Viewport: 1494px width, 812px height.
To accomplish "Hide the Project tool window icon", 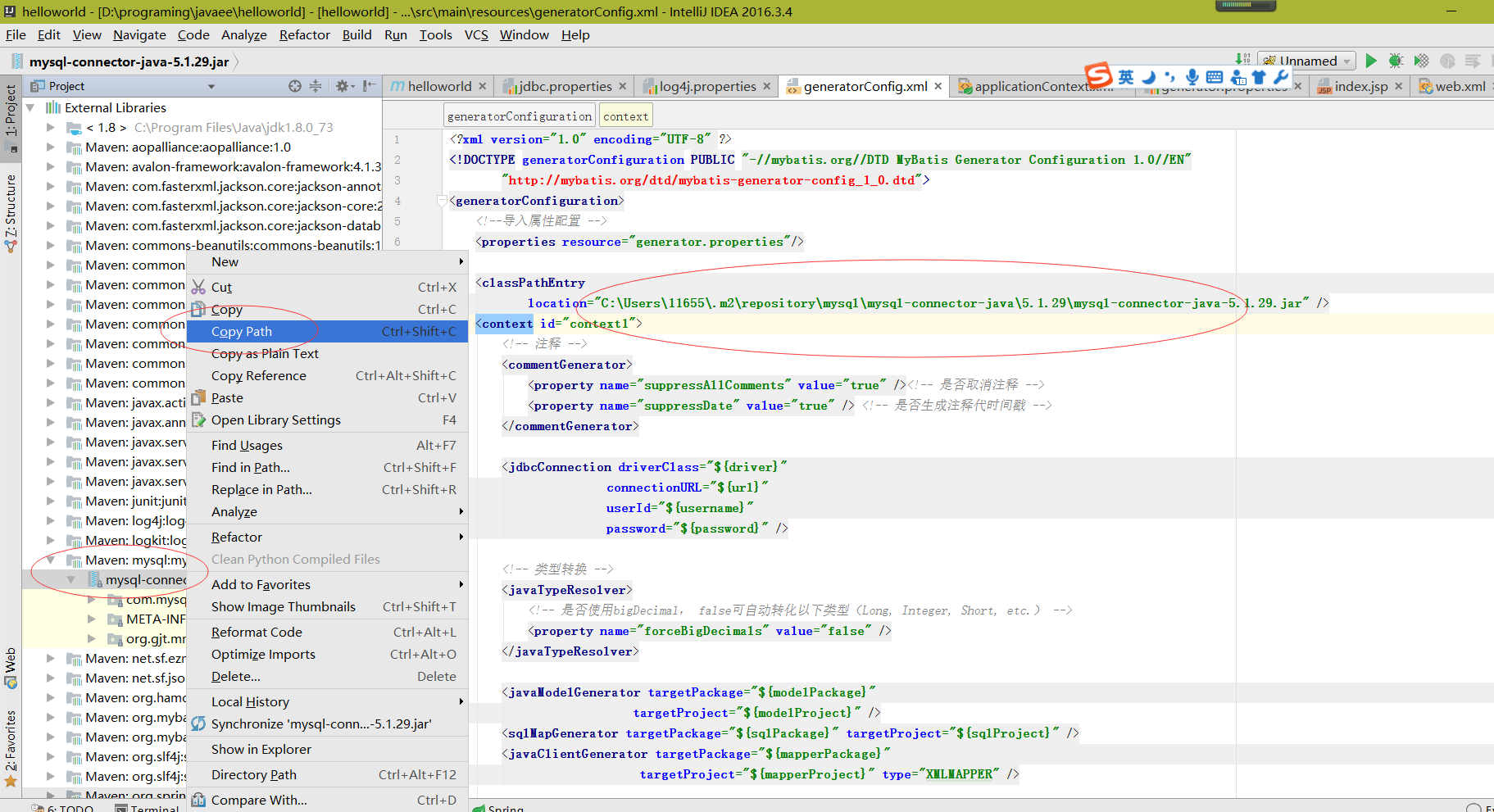I will click(x=370, y=86).
